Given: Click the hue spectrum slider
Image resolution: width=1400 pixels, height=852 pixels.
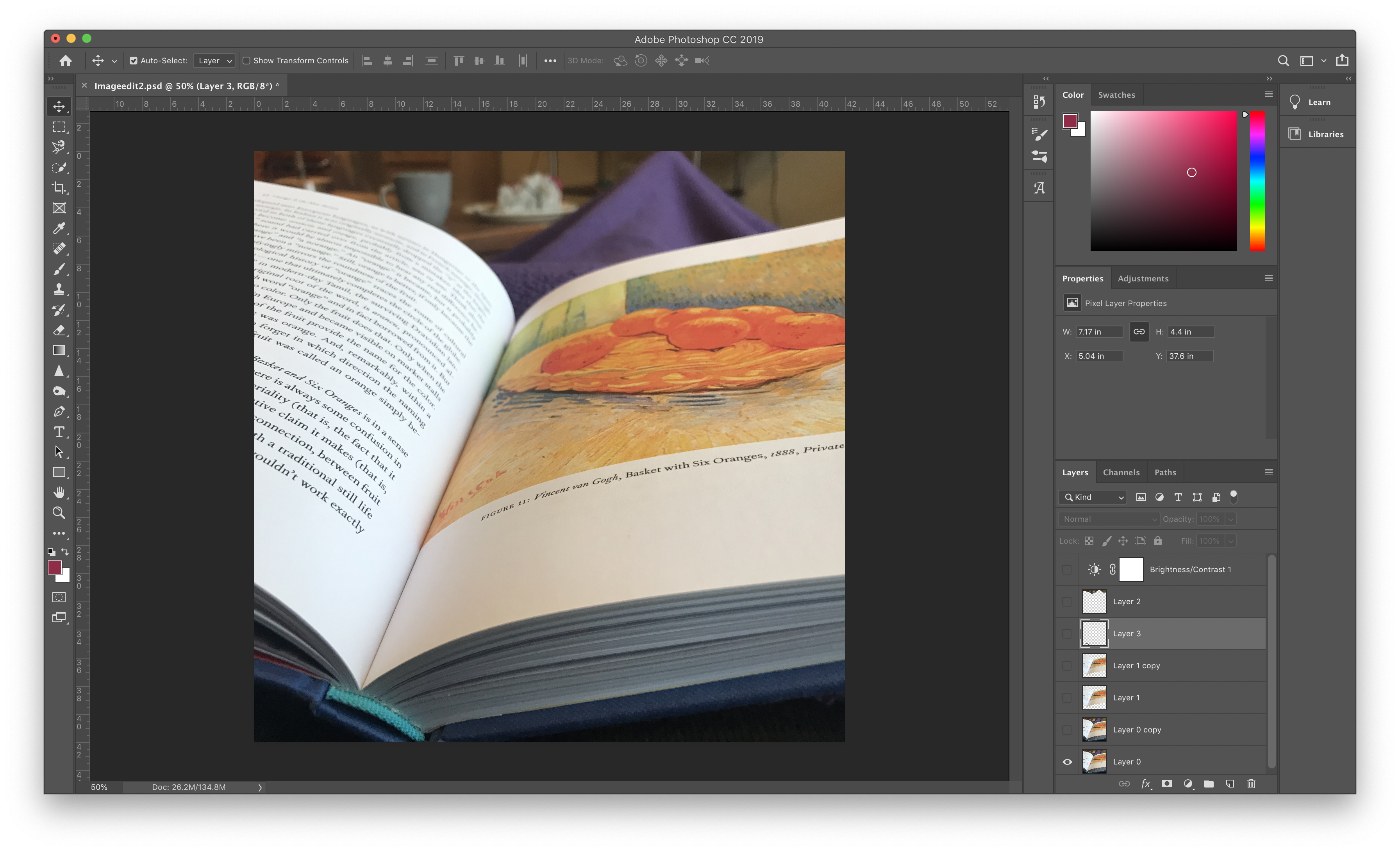Looking at the screenshot, I should [x=1257, y=181].
